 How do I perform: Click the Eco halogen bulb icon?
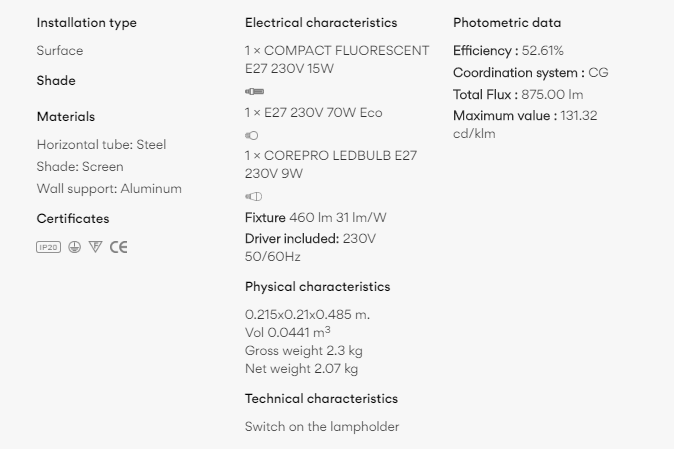click(251, 135)
